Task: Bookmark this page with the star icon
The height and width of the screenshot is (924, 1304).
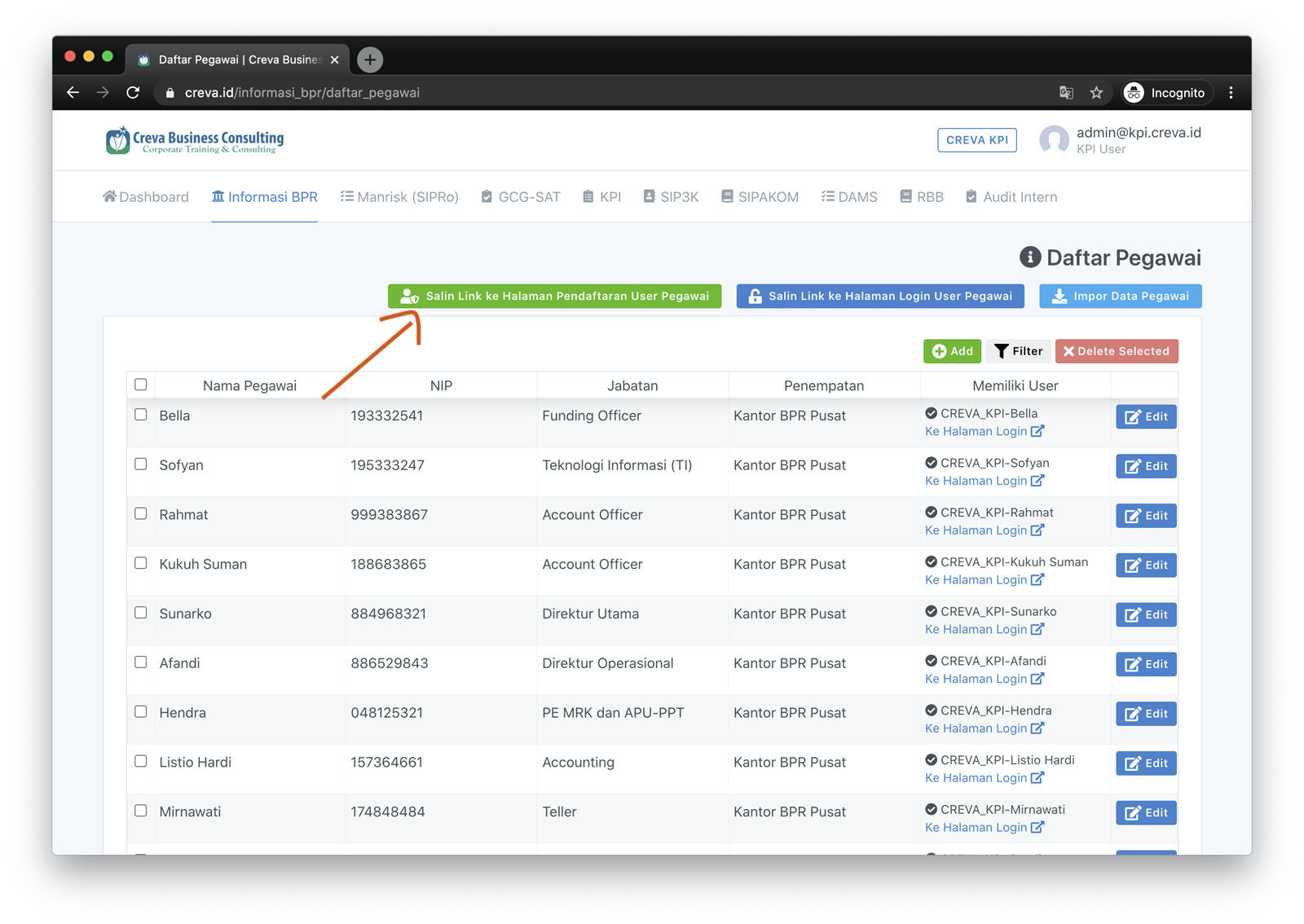Action: coord(1096,93)
